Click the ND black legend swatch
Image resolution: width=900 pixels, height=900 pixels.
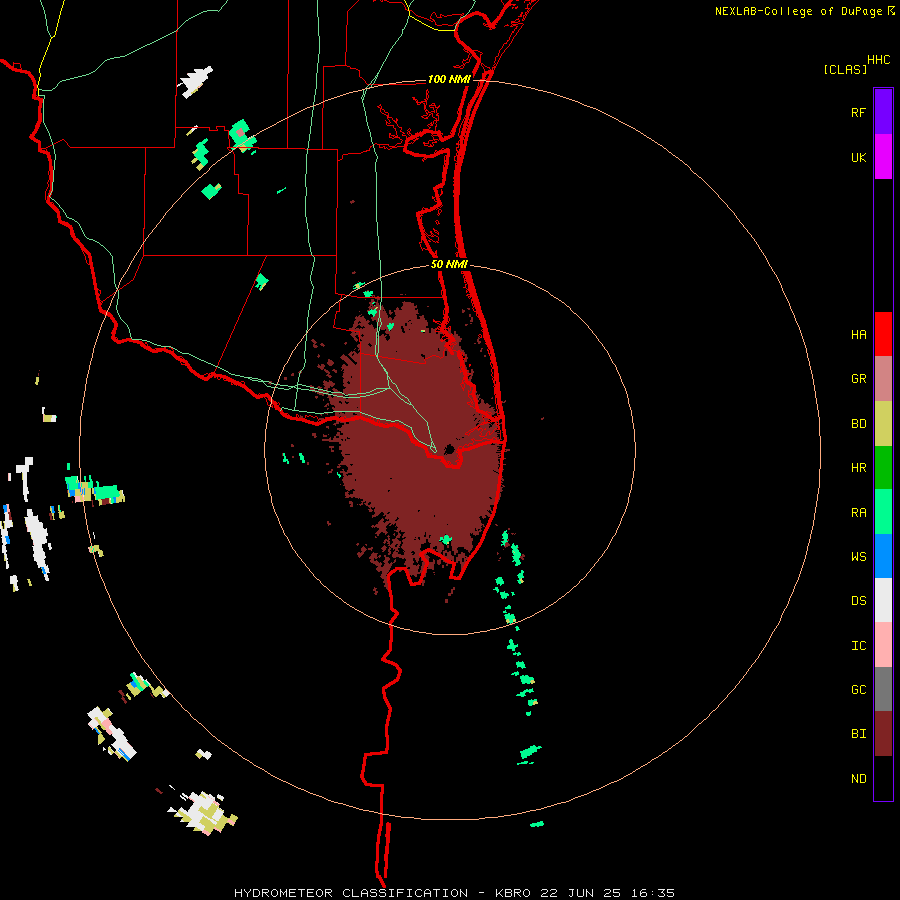(x=883, y=778)
